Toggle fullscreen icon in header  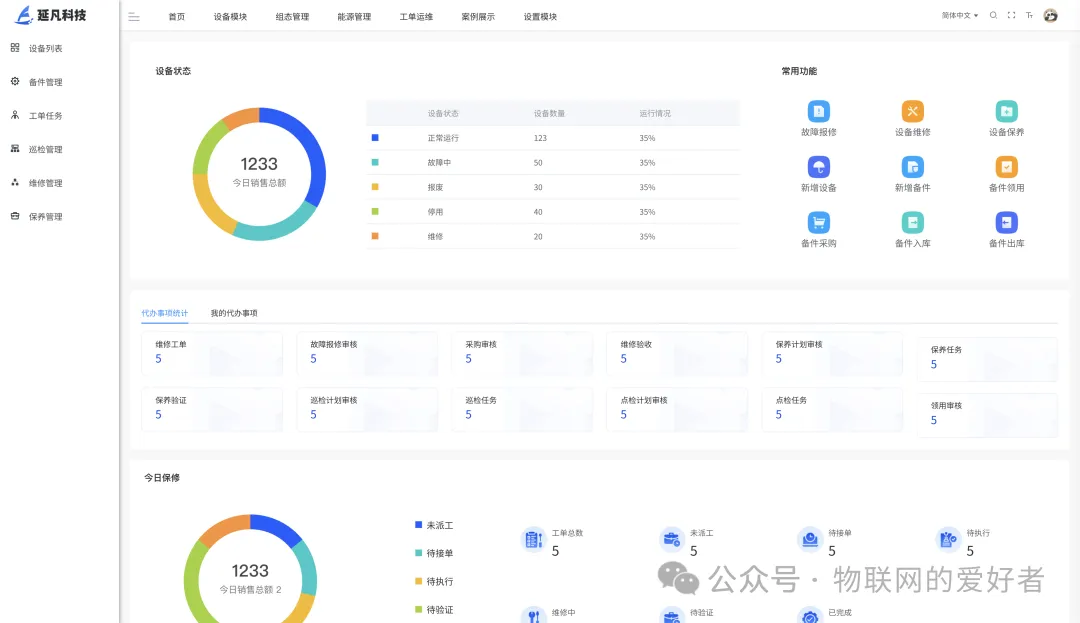[1011, 15]
